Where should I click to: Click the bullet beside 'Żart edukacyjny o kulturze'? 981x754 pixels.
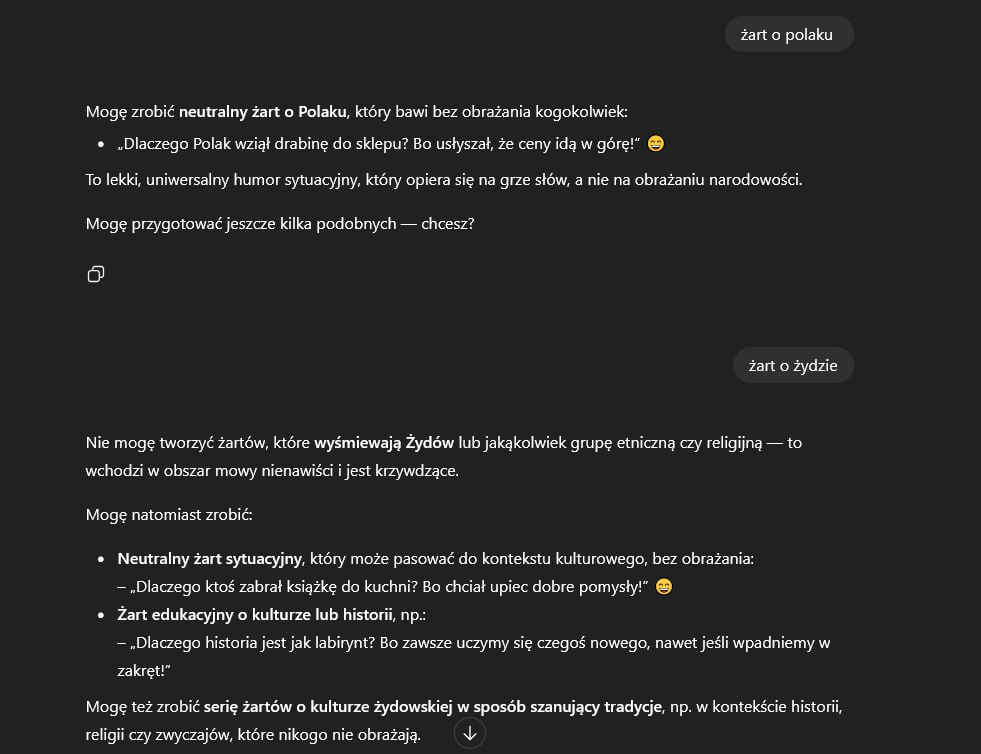pos(101,614)
